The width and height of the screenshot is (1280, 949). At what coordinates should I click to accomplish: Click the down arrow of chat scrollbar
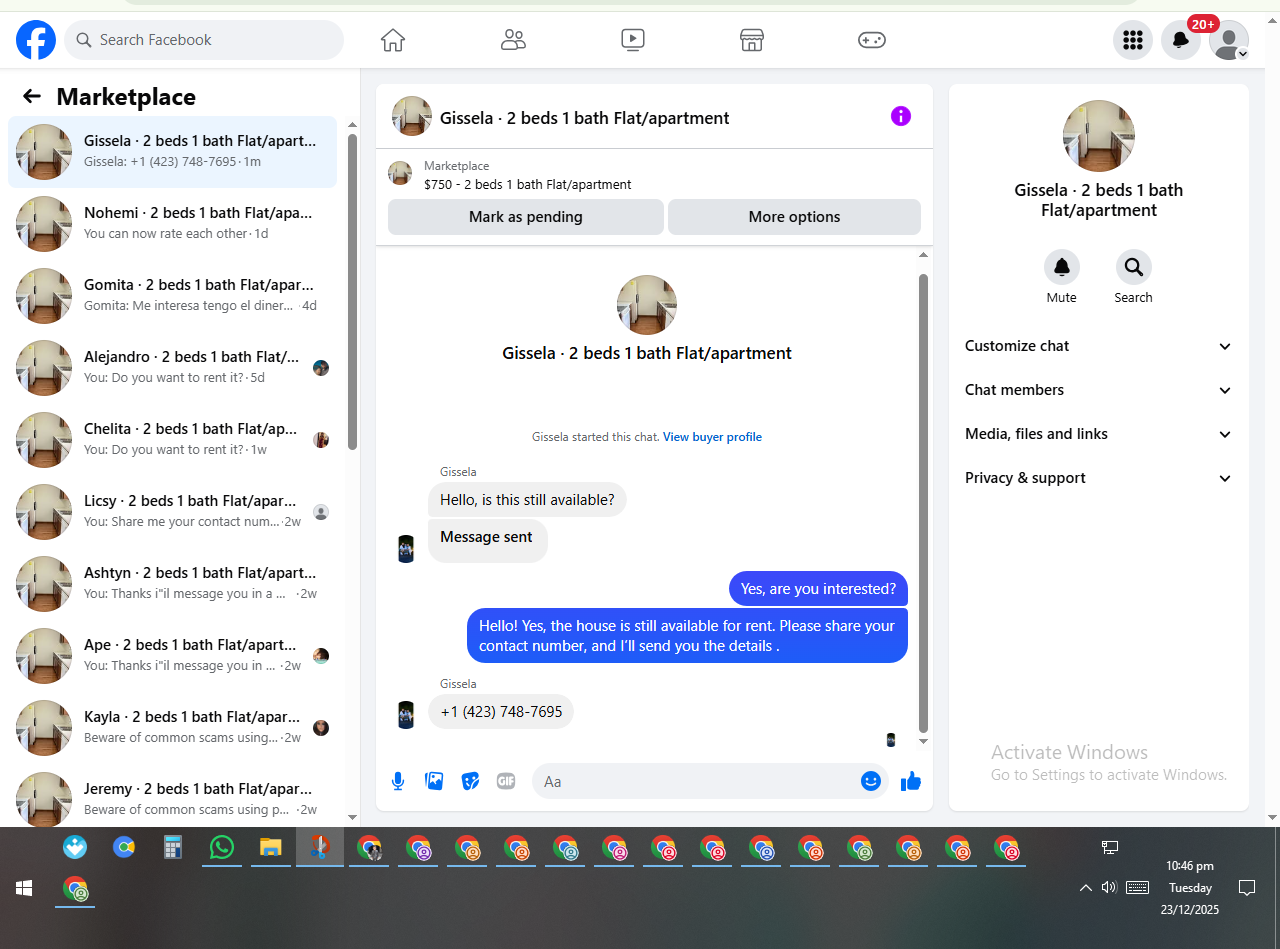click(923, 741)
